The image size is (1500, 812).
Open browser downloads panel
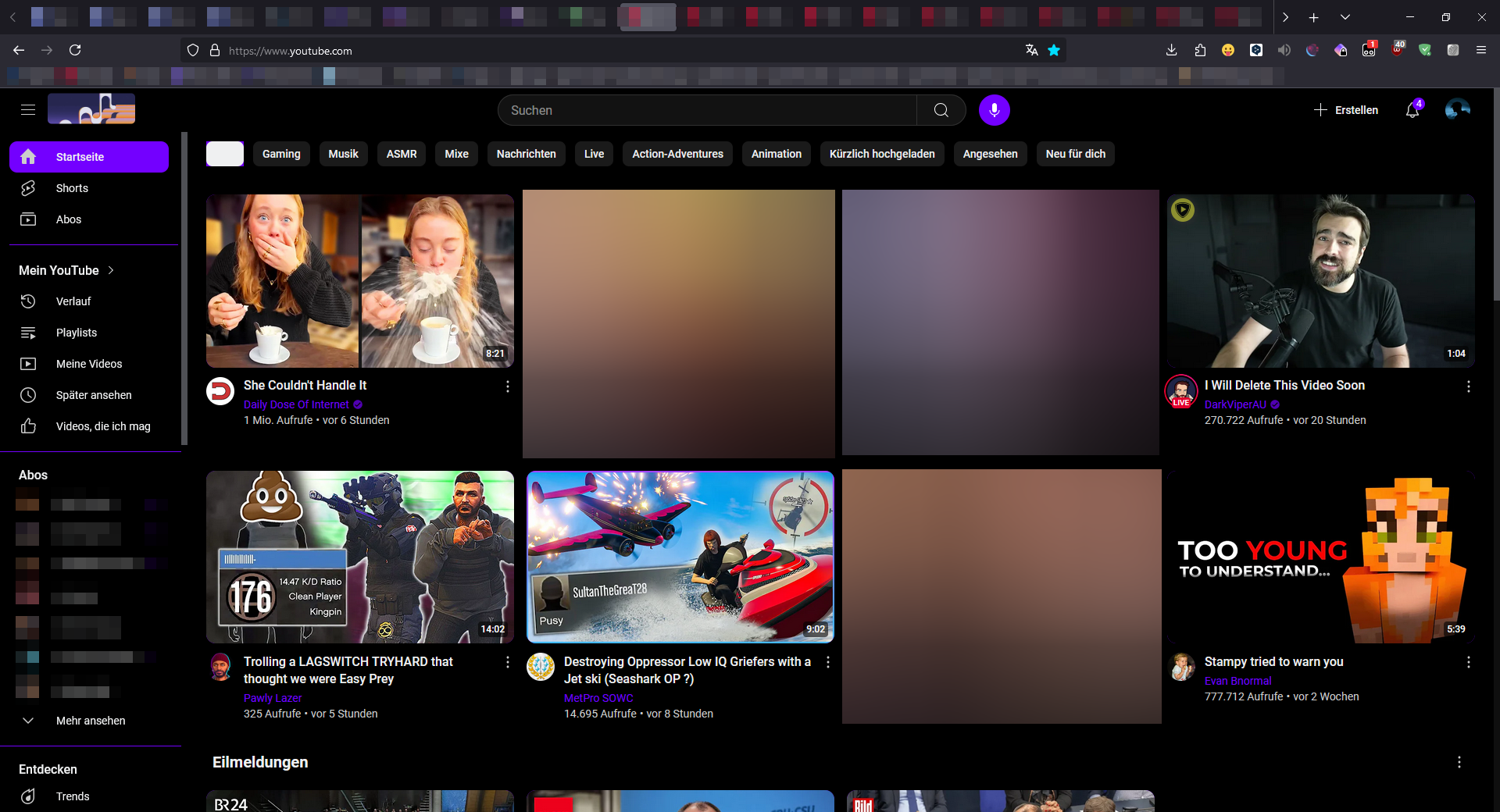pyautogui.click(x=1171, y=50)
